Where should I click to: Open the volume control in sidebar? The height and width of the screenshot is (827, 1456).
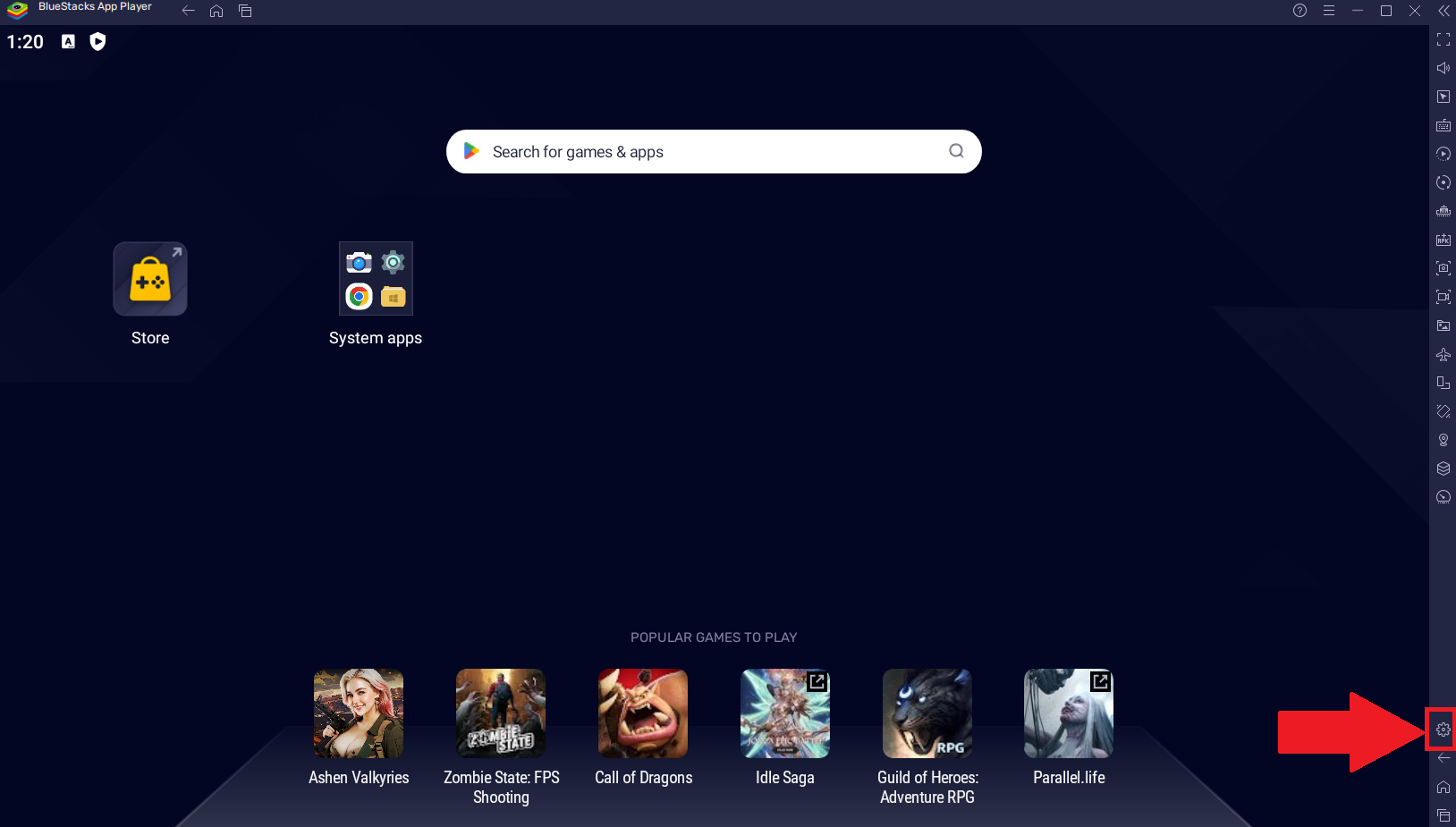pos(1443,68)
